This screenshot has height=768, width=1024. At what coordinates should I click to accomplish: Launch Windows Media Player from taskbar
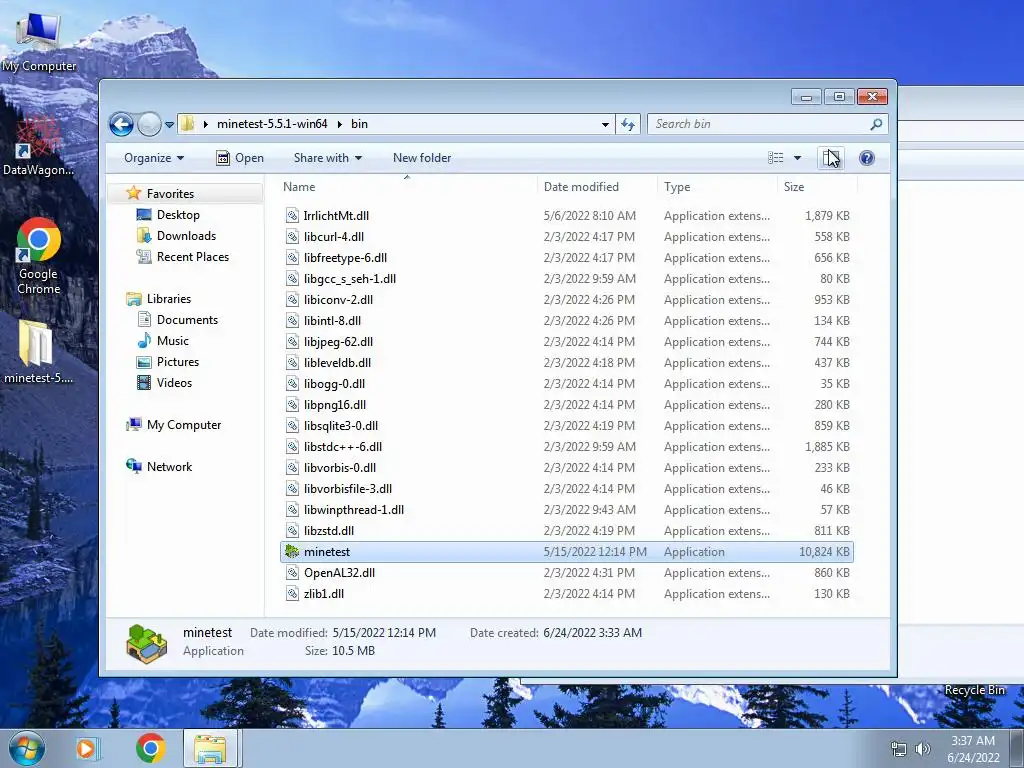tap(86, 748)
